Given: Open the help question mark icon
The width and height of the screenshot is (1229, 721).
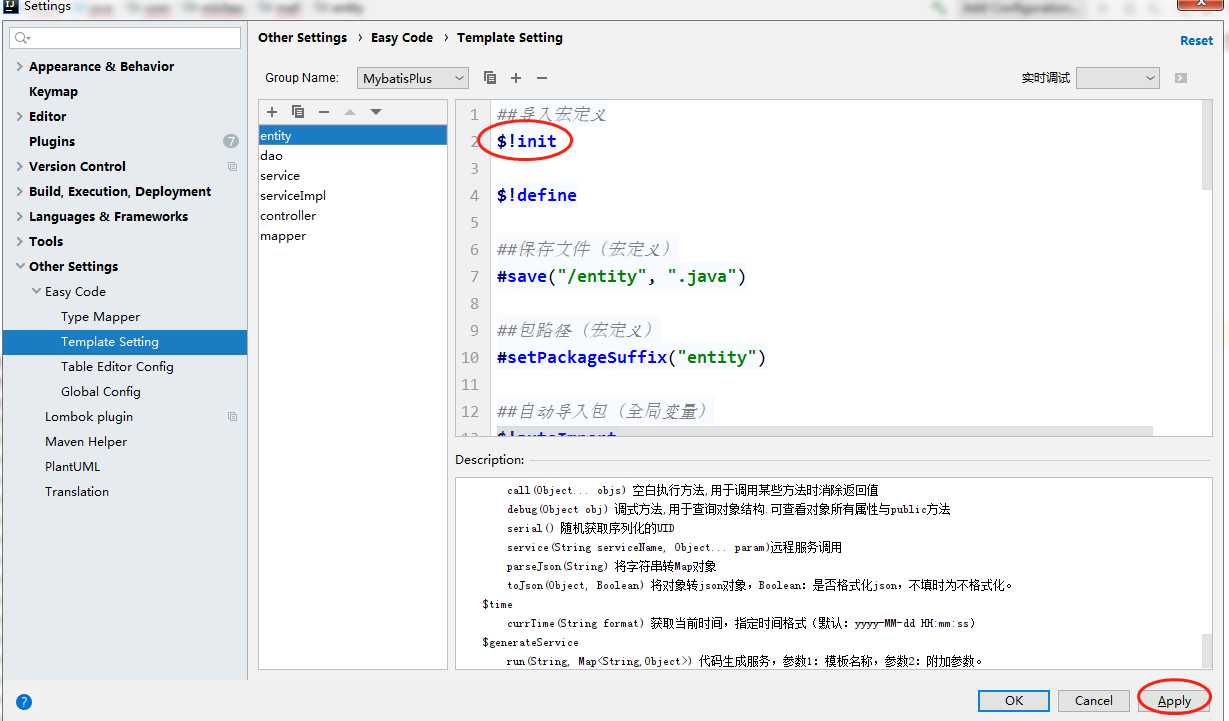Looking at the screenshot, I should click(25, 702).
